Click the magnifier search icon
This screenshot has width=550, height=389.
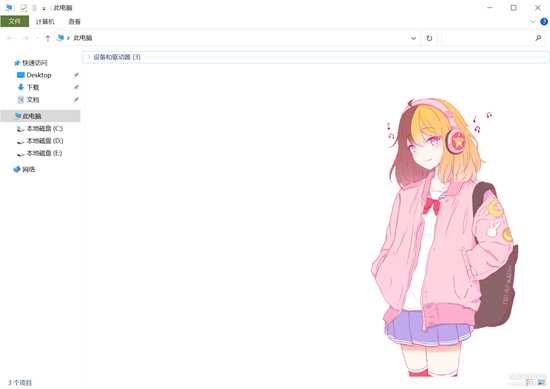point(538,38)
